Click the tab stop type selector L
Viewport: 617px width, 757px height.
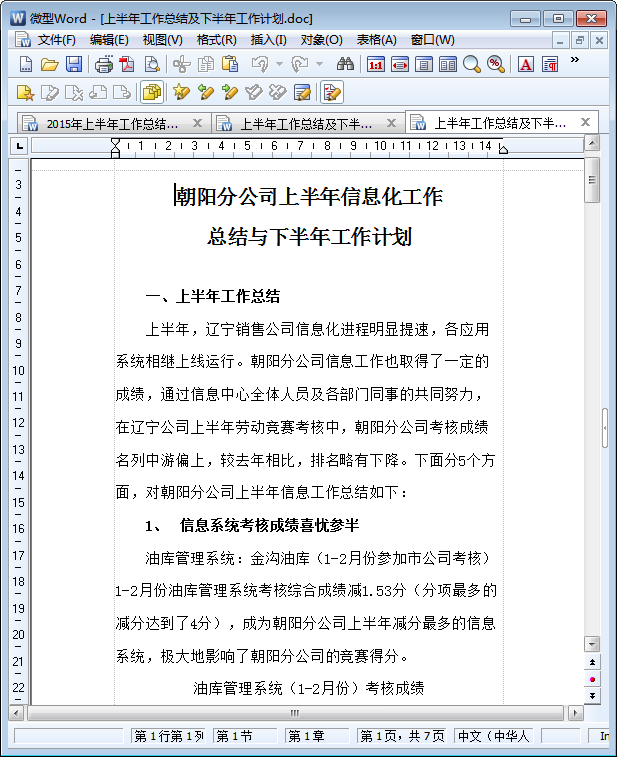pos(19,145)
